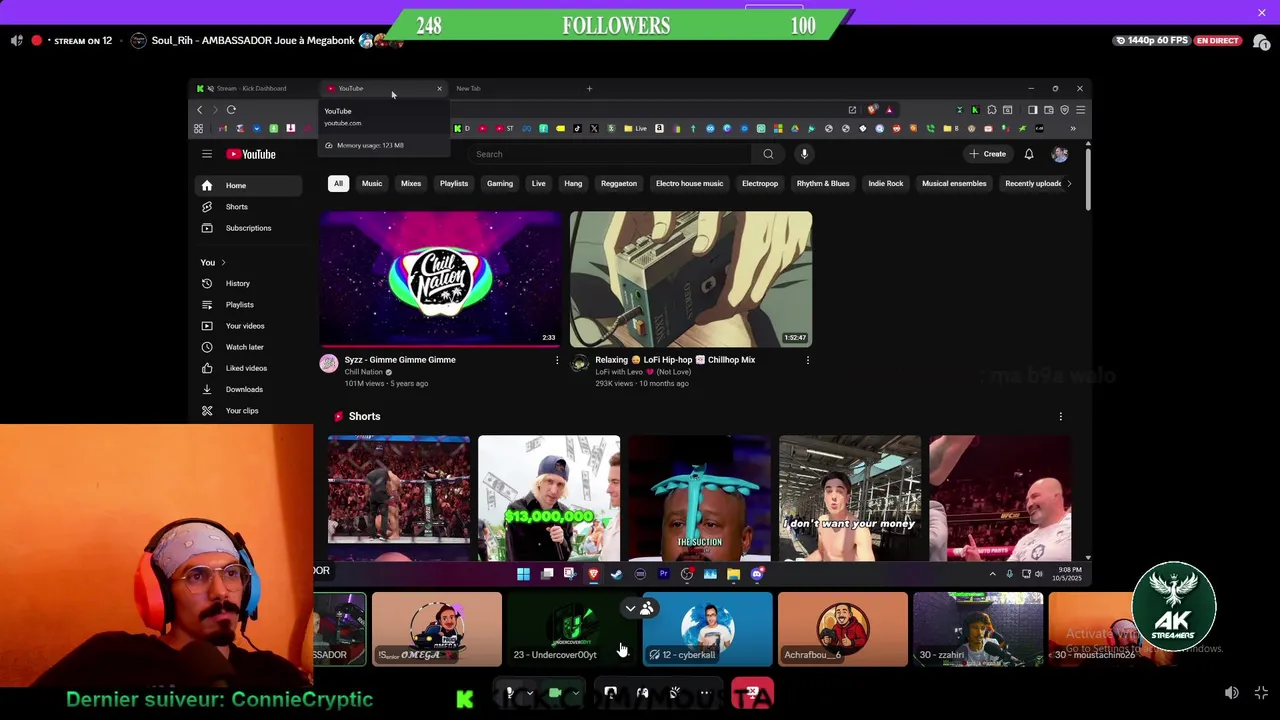Close the top overlay banner X
Viewport: 1280px width, 720px height.
point(1262,12)
